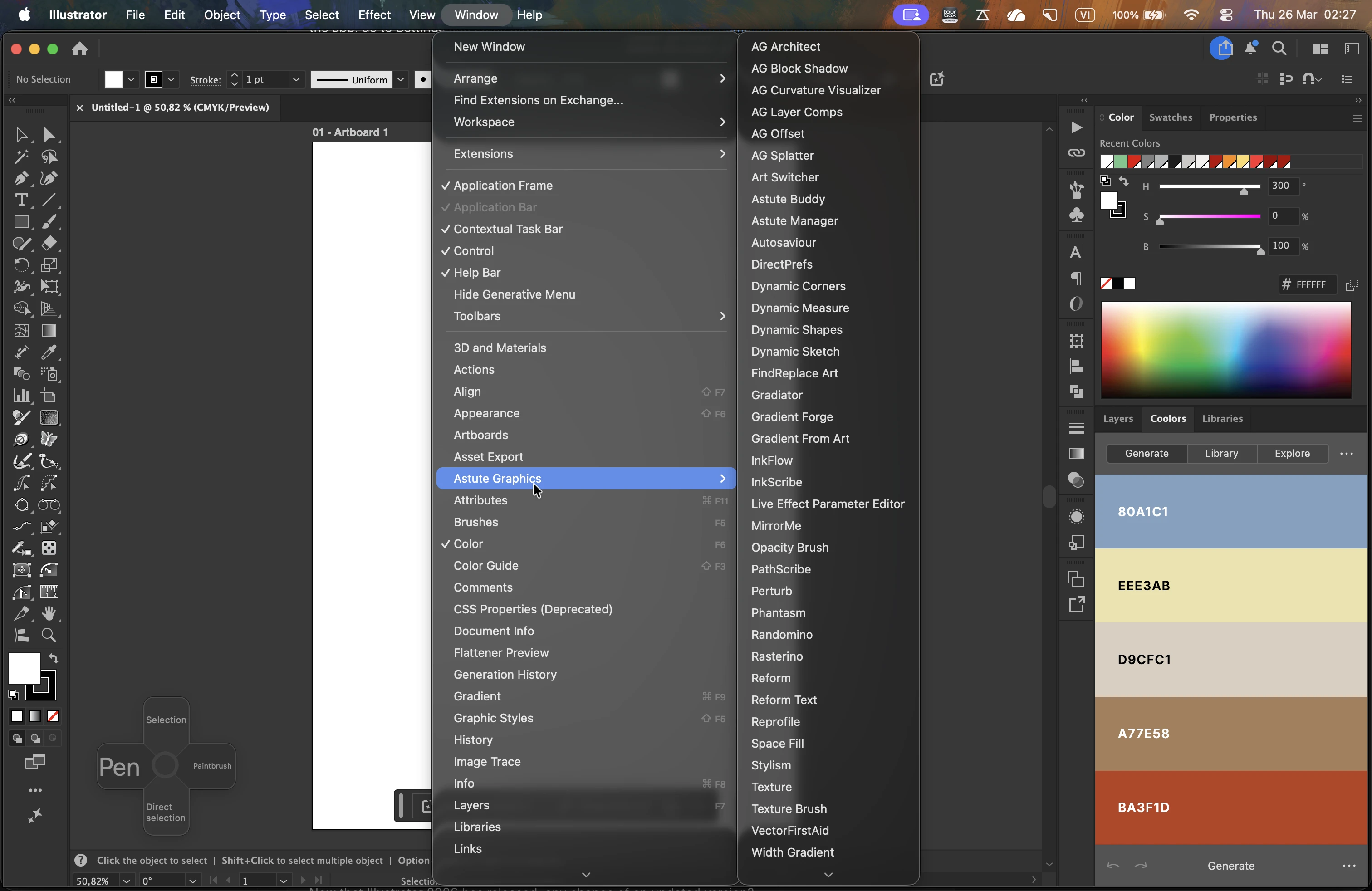Click the search magnifier icon
1372x891 pixels.
(x=1279, y=49)
